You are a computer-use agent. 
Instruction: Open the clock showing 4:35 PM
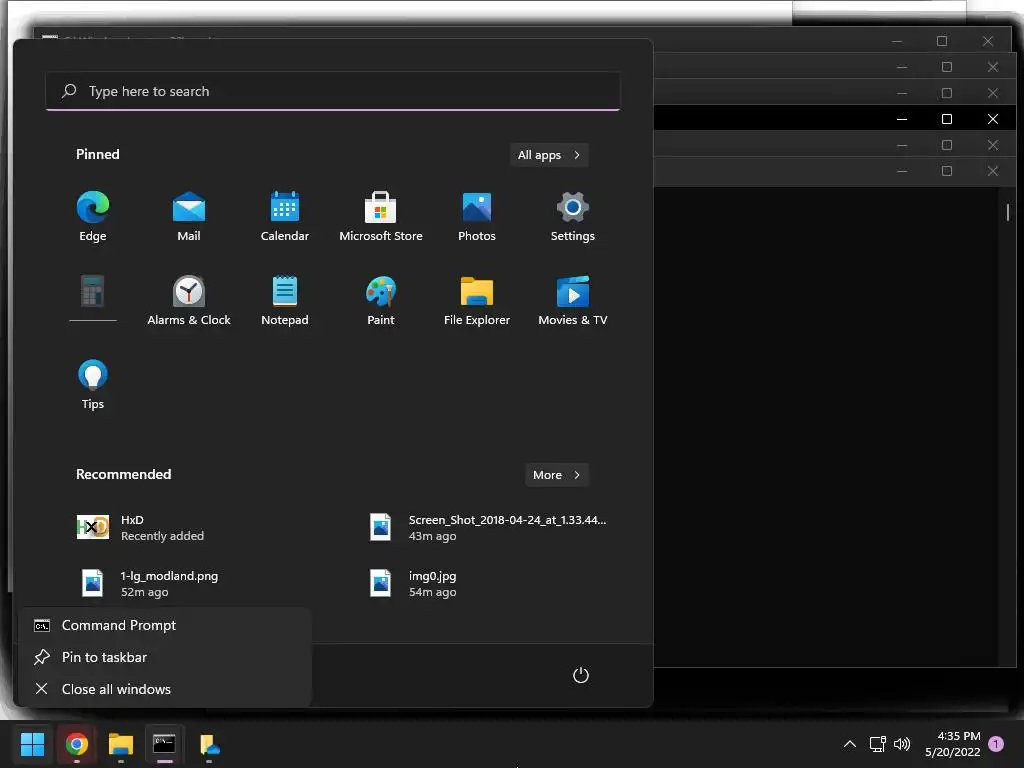(952, 744)
